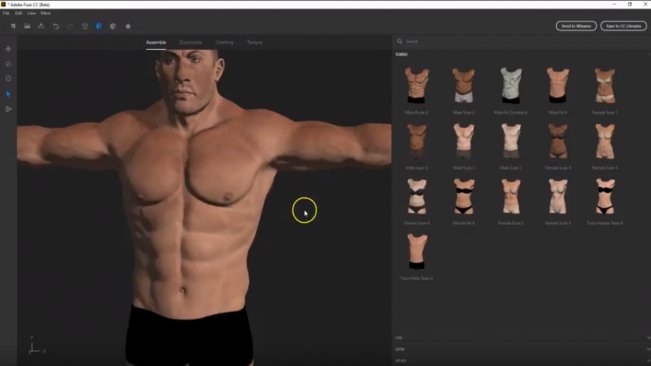This screenshot has height=366, width=651.
Task: Open the File menu
Action: [x=6, y=13]
